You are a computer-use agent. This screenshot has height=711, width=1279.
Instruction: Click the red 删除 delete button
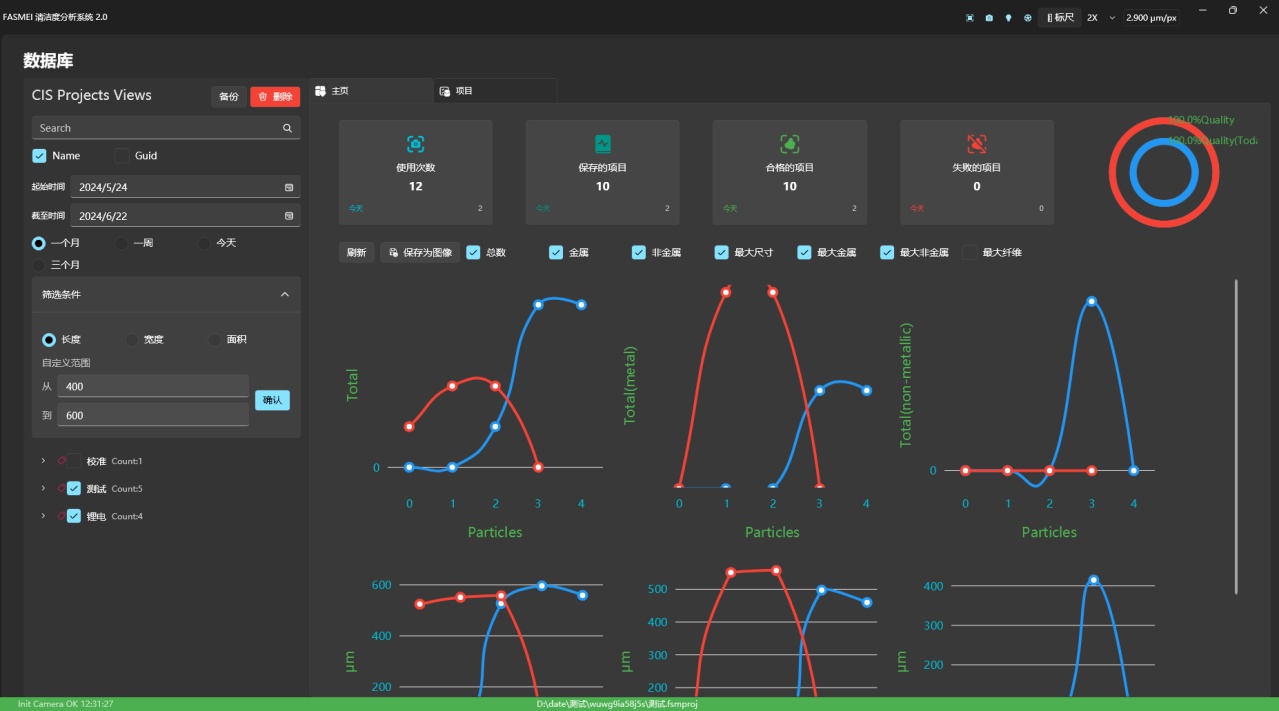click(x=275, y=97)
